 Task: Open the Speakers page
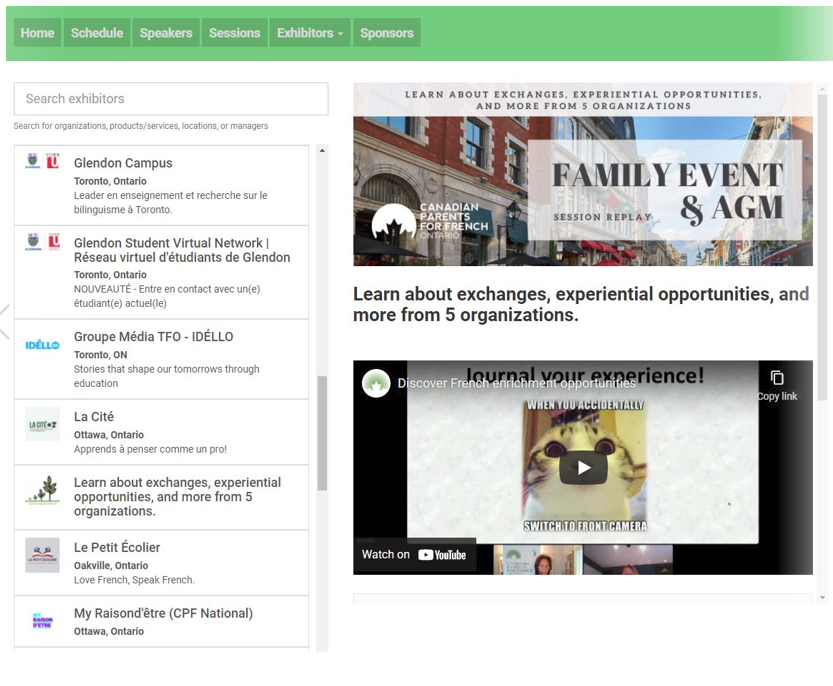click(x=166, y=33)
